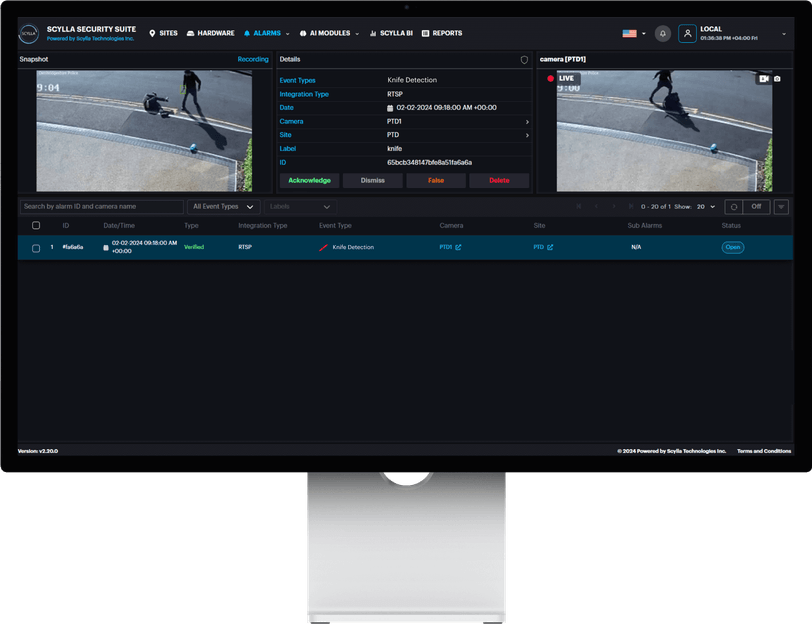Screen dimensions: 812x624
Task: Take a snapshot with the camera icon
Action: coord(777,79)
